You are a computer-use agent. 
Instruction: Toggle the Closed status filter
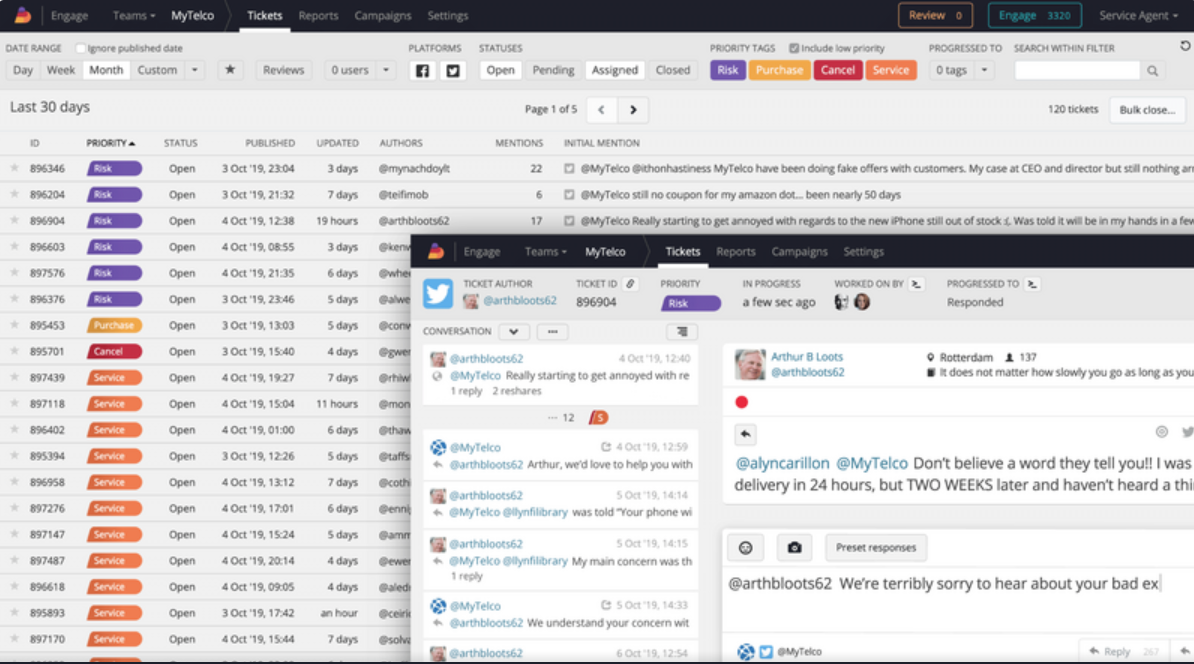(672, 70)
